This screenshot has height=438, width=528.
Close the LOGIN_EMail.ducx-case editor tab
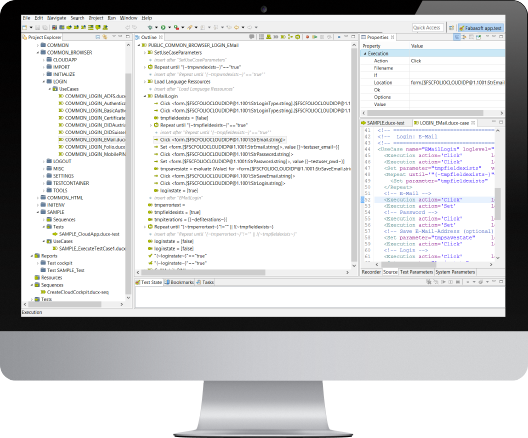coord(473,123)
